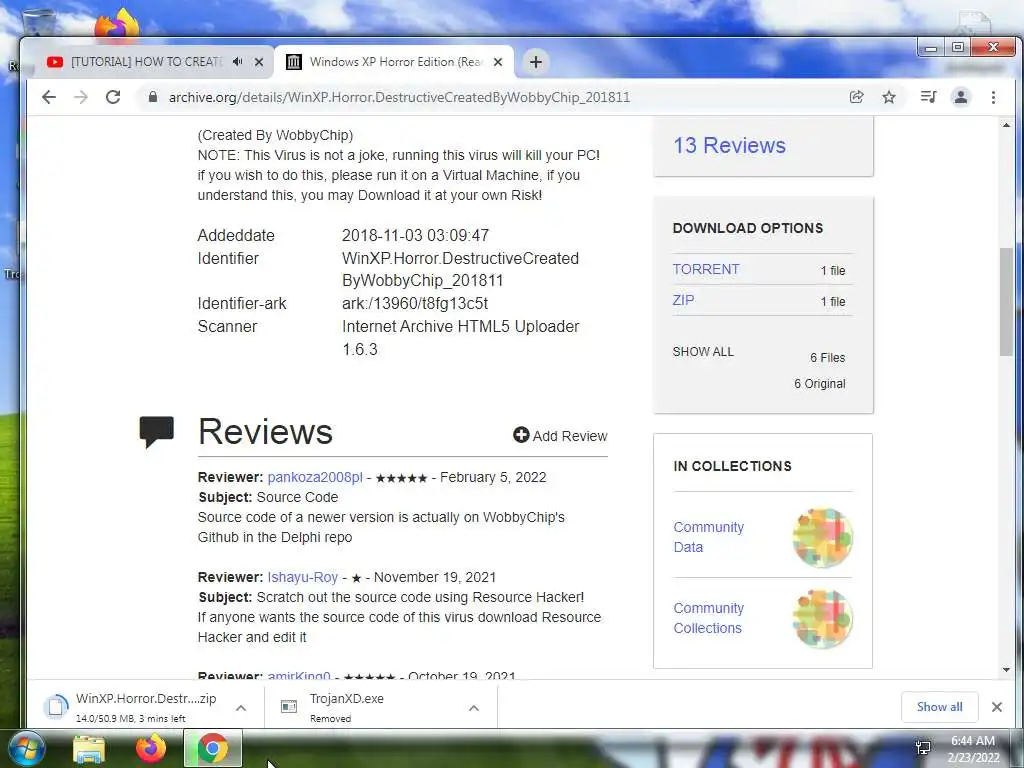Open reviewer amirKing0 profile
Viewport: 1024px width, 768px height.
pyautogui.click(x=299, y=675)
